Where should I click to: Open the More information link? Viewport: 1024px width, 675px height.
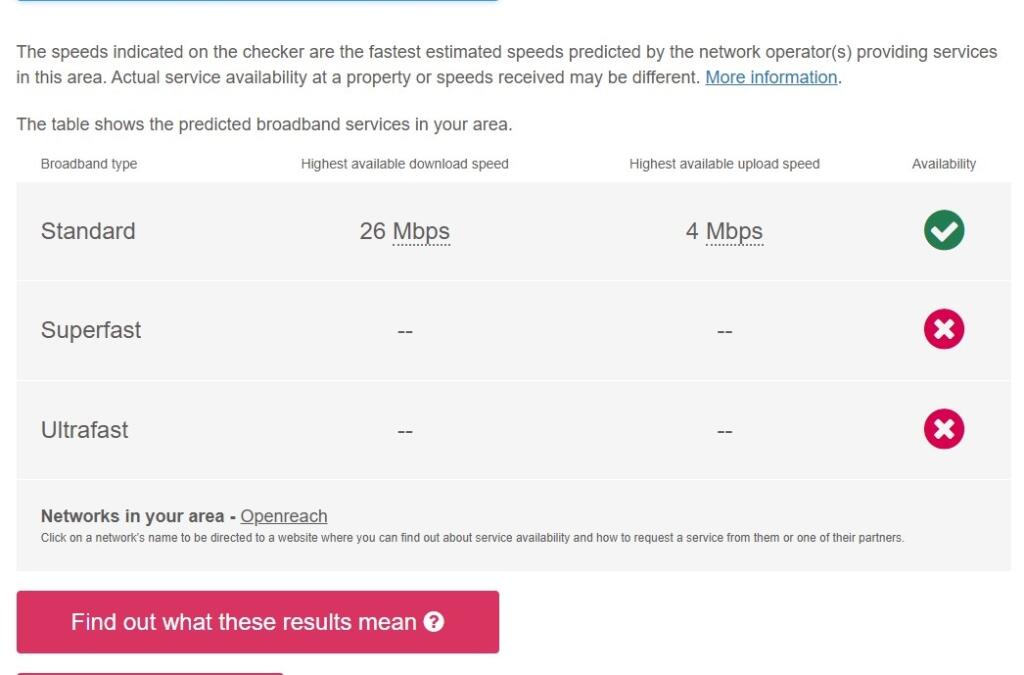click(x=771, y=77)
